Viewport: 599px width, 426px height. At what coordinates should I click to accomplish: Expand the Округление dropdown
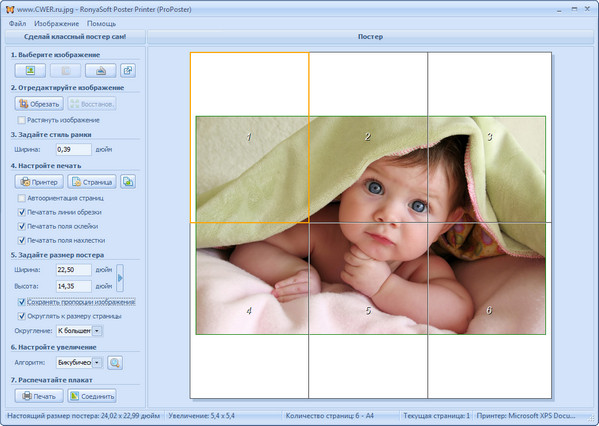tap(97, 331)
